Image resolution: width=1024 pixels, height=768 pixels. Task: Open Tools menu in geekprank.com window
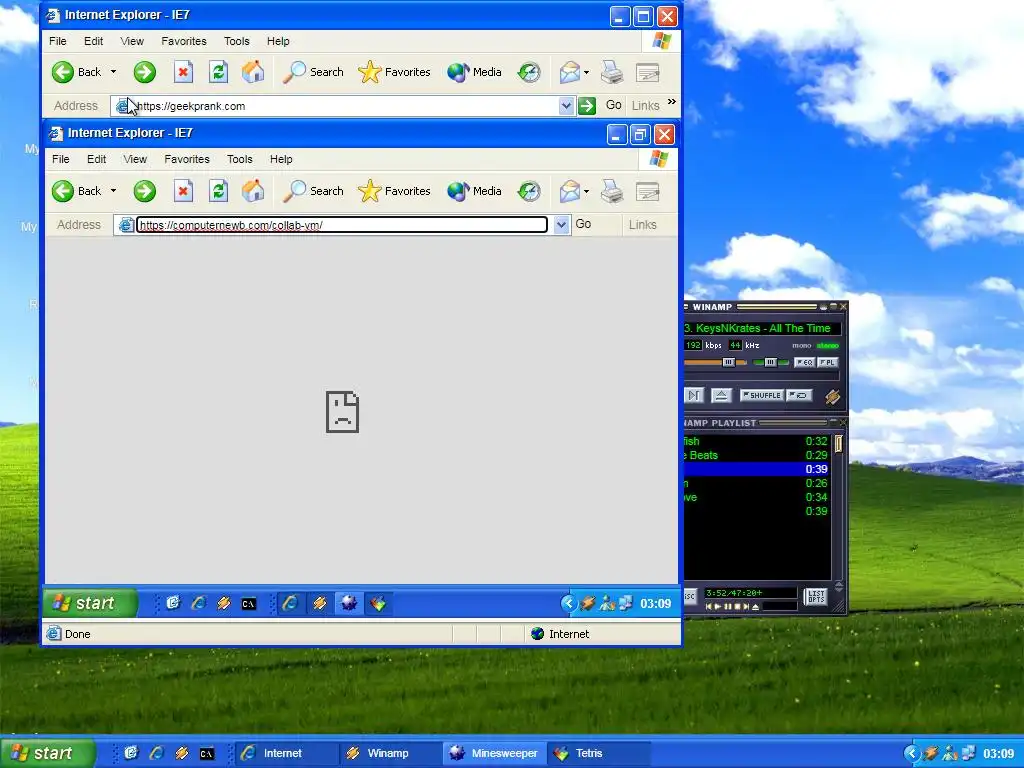(236, 41)
